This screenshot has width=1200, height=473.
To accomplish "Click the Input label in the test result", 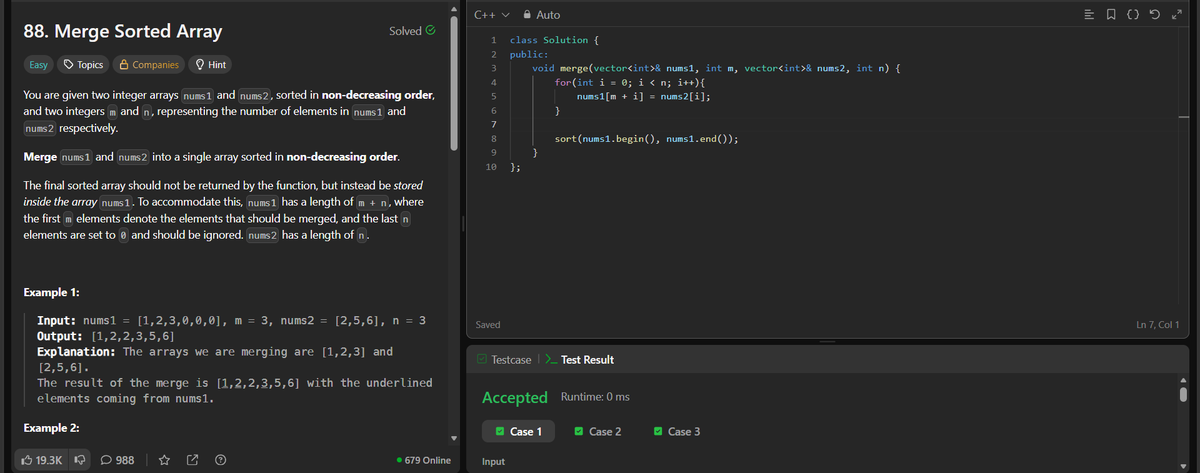I will coord(493,462).
